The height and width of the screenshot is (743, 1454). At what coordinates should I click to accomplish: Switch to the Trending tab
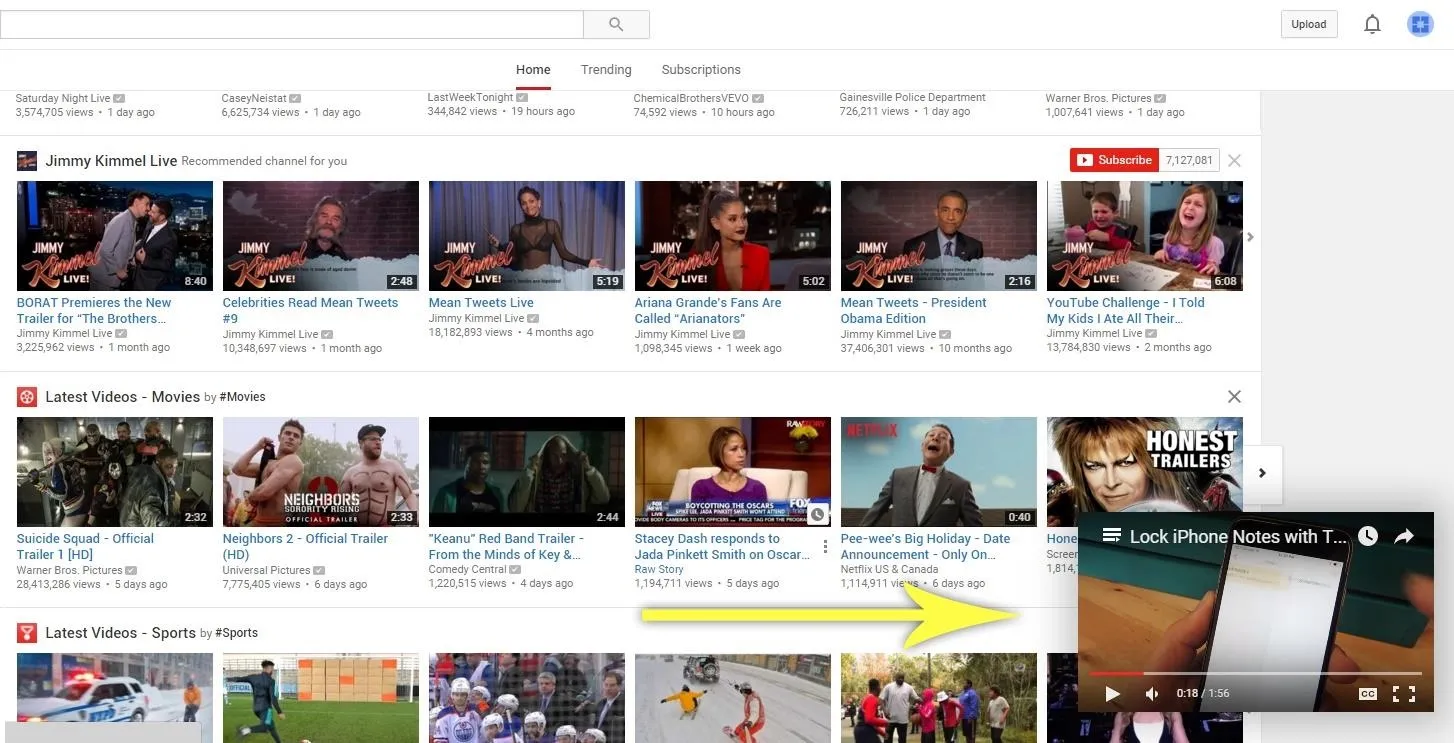(x=606, y=70)
